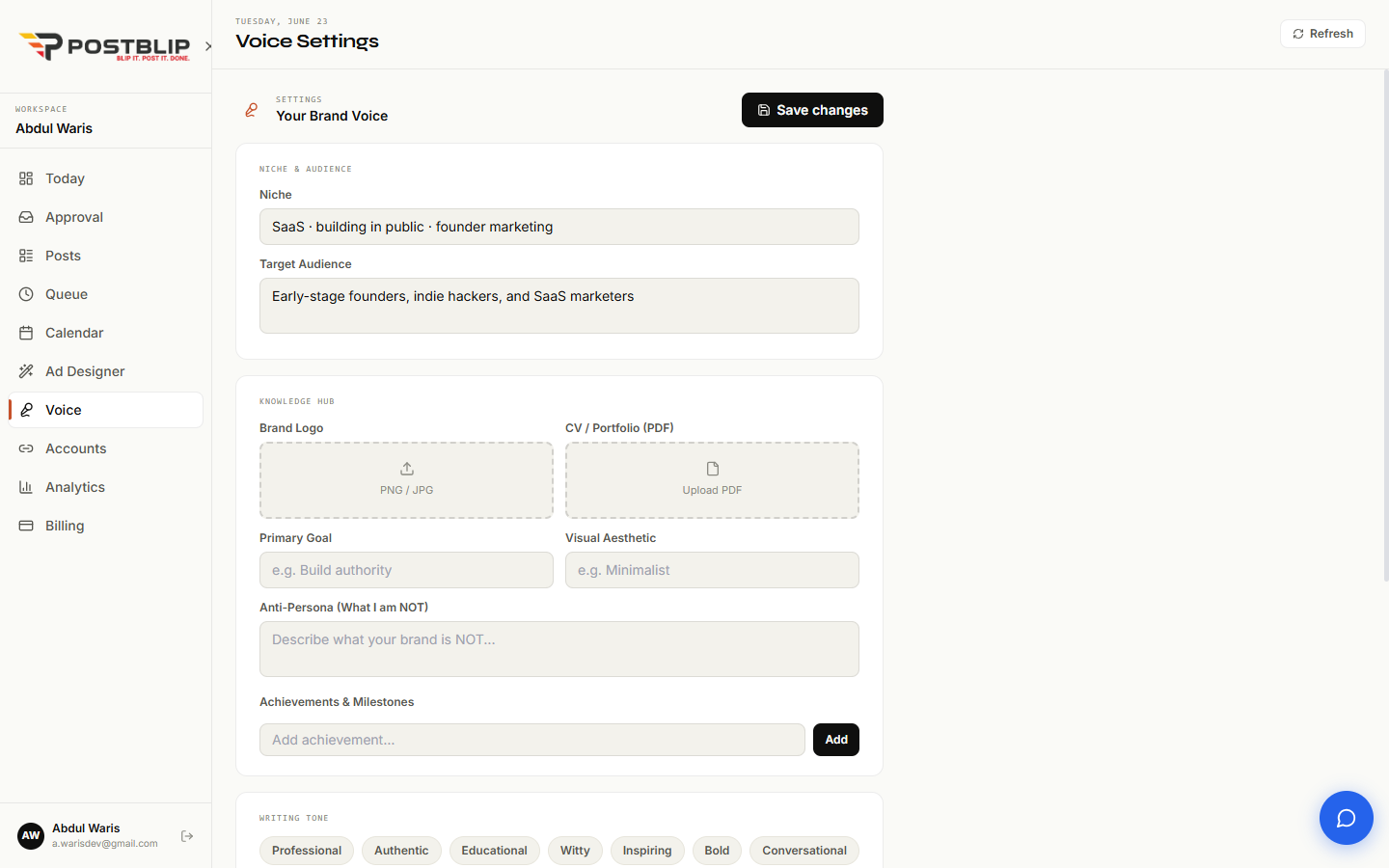The width and height of the screenshot is (1389, 868).
Task: Open Analytics page
Action: [106, 487]
